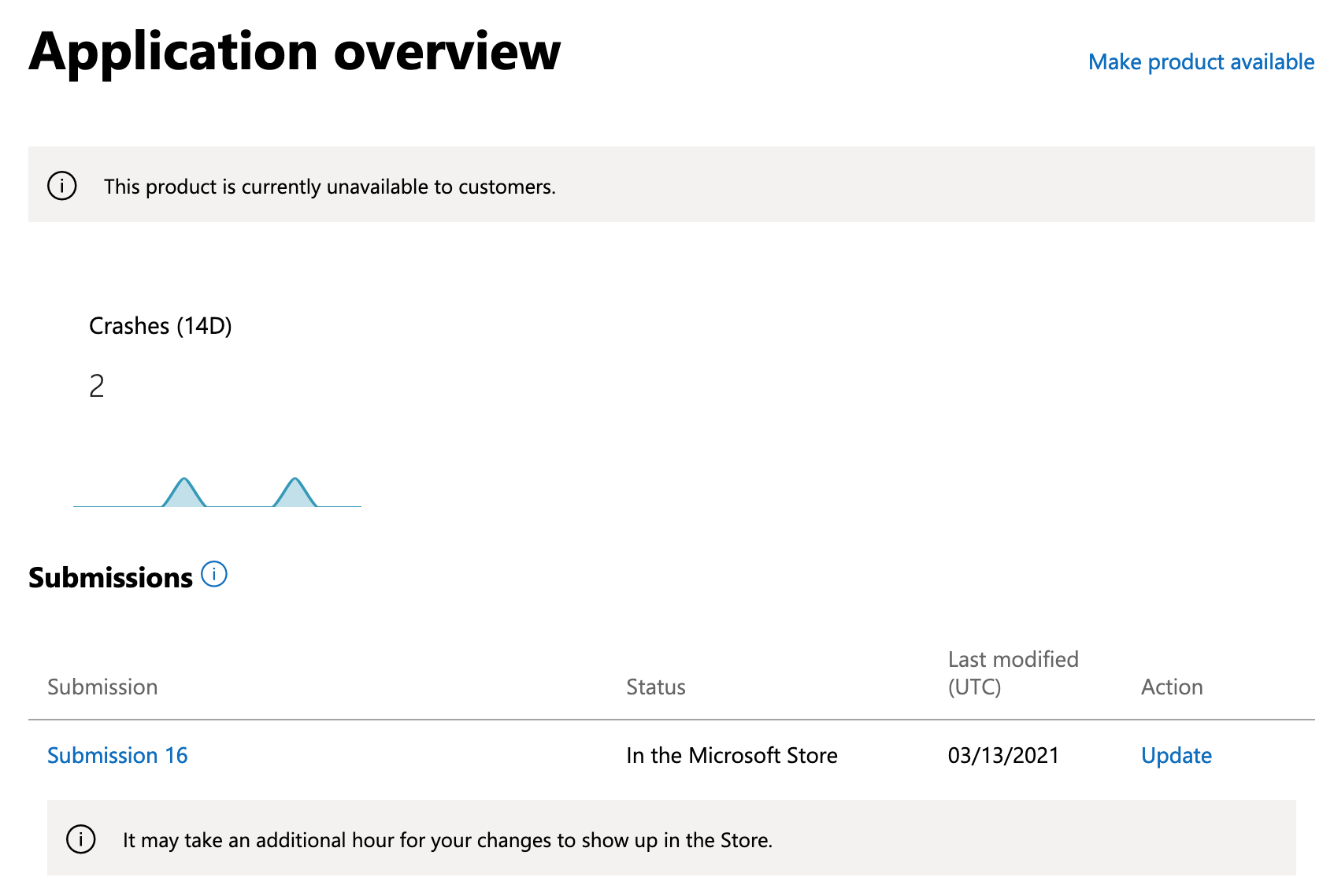
Task: Click the Make product available link
Action: [x=1201, y=62]
